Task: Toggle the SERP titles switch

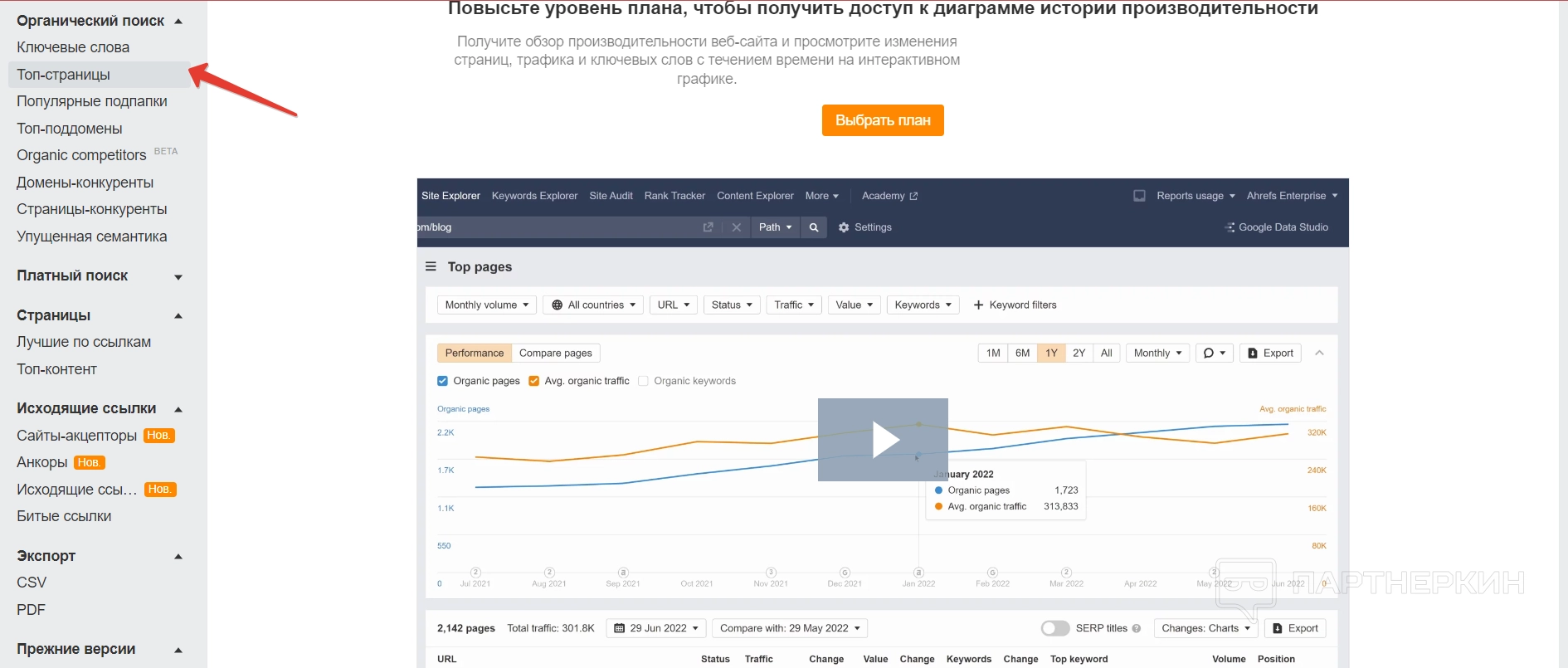Action: (1054, 628)
